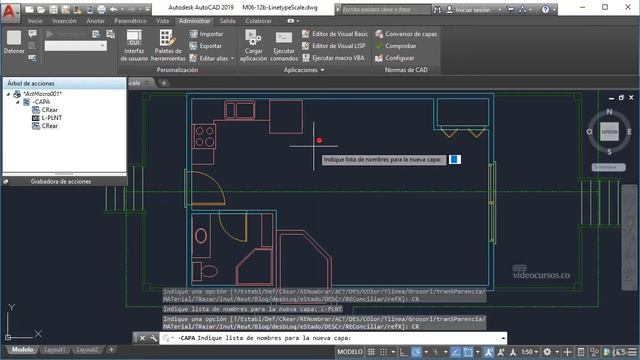Click Ejecutar macro VBA

(333, 58)
